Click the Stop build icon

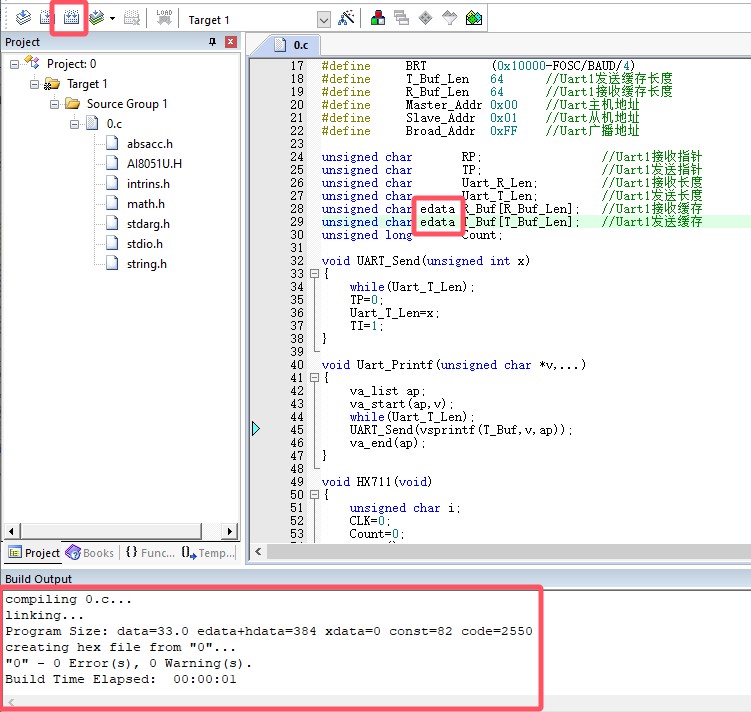132,18
